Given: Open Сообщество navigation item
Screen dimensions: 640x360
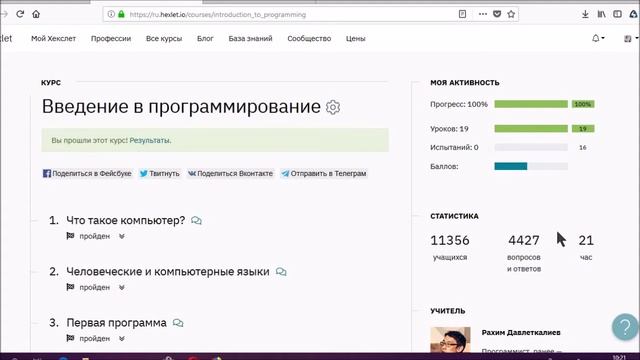Looking at the screenshot, I should pyautogui.click(x=309, y=38).
